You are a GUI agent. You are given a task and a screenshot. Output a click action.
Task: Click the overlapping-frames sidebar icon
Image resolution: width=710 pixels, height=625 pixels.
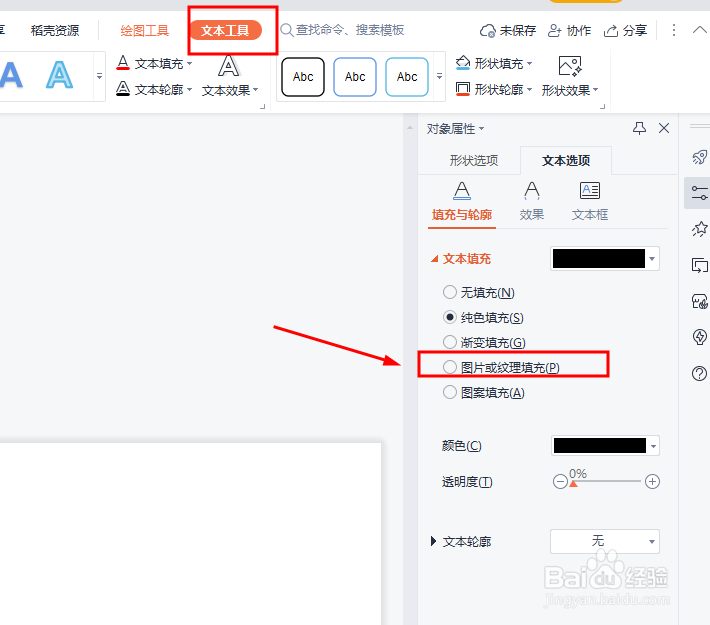click(x=699, y=265)
